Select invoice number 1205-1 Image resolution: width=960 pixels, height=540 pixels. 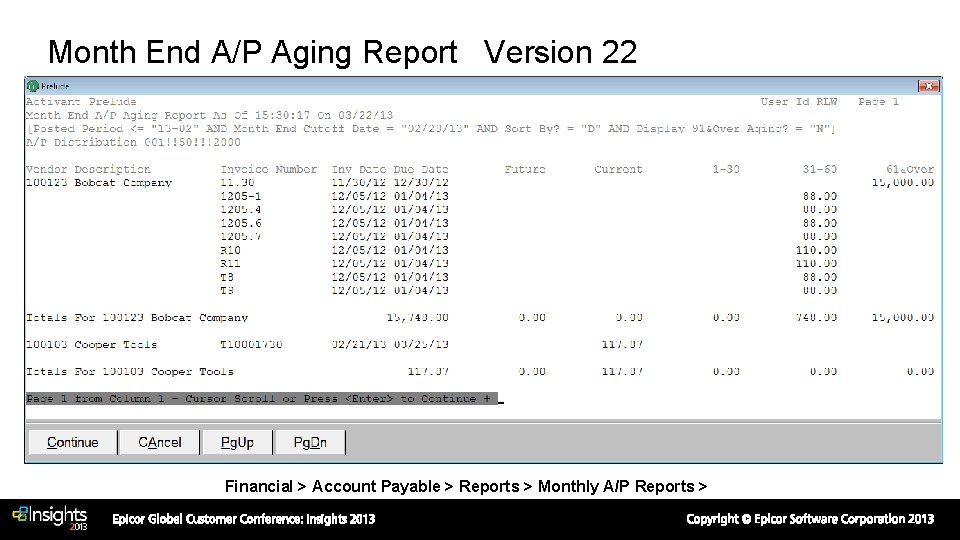(241, 196)
